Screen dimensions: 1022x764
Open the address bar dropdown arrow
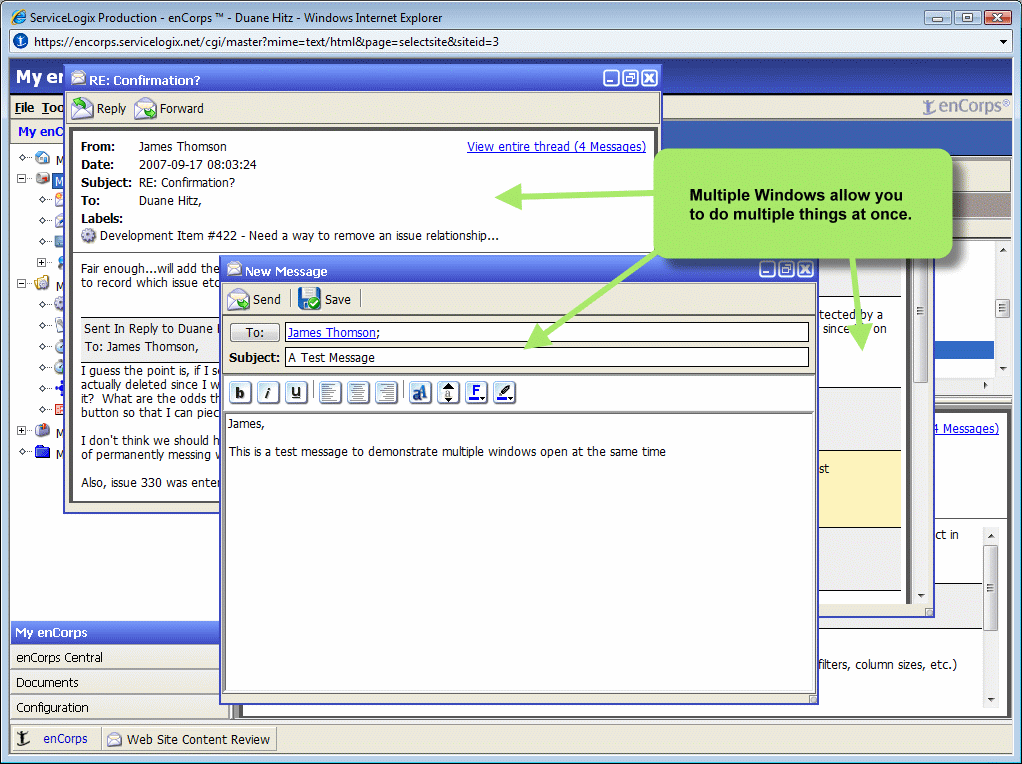[1003, 42]
